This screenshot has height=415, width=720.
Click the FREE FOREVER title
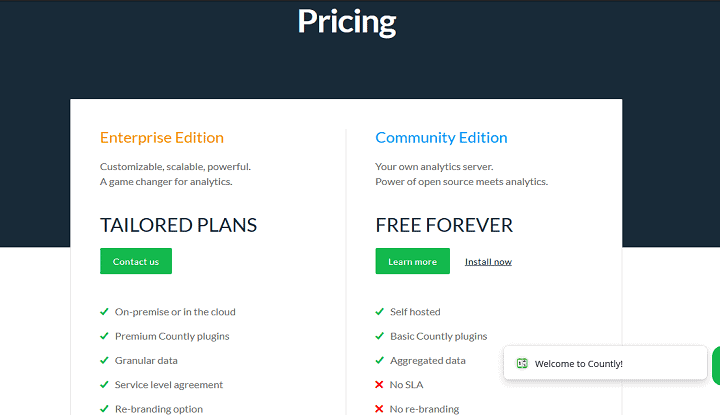coord(444,225)
